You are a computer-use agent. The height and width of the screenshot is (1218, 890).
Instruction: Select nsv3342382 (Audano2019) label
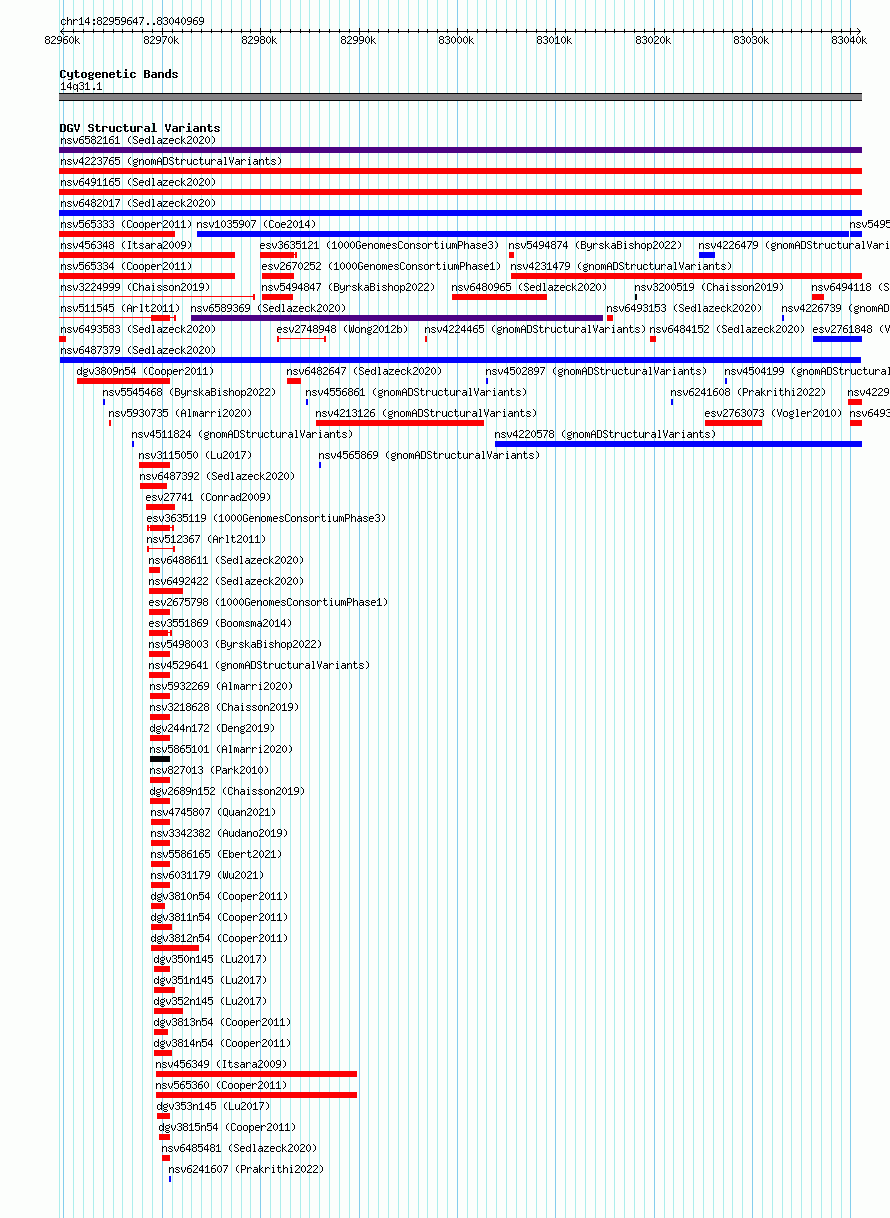(219, 833)
